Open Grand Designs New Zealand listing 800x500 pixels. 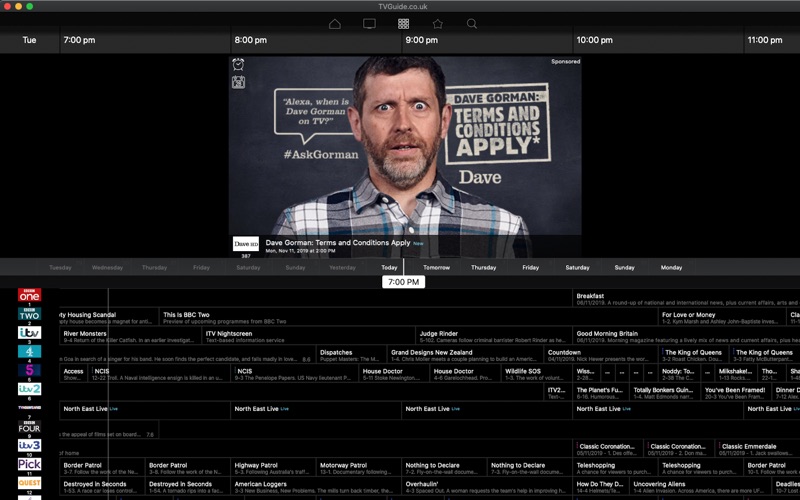(465, 355)
